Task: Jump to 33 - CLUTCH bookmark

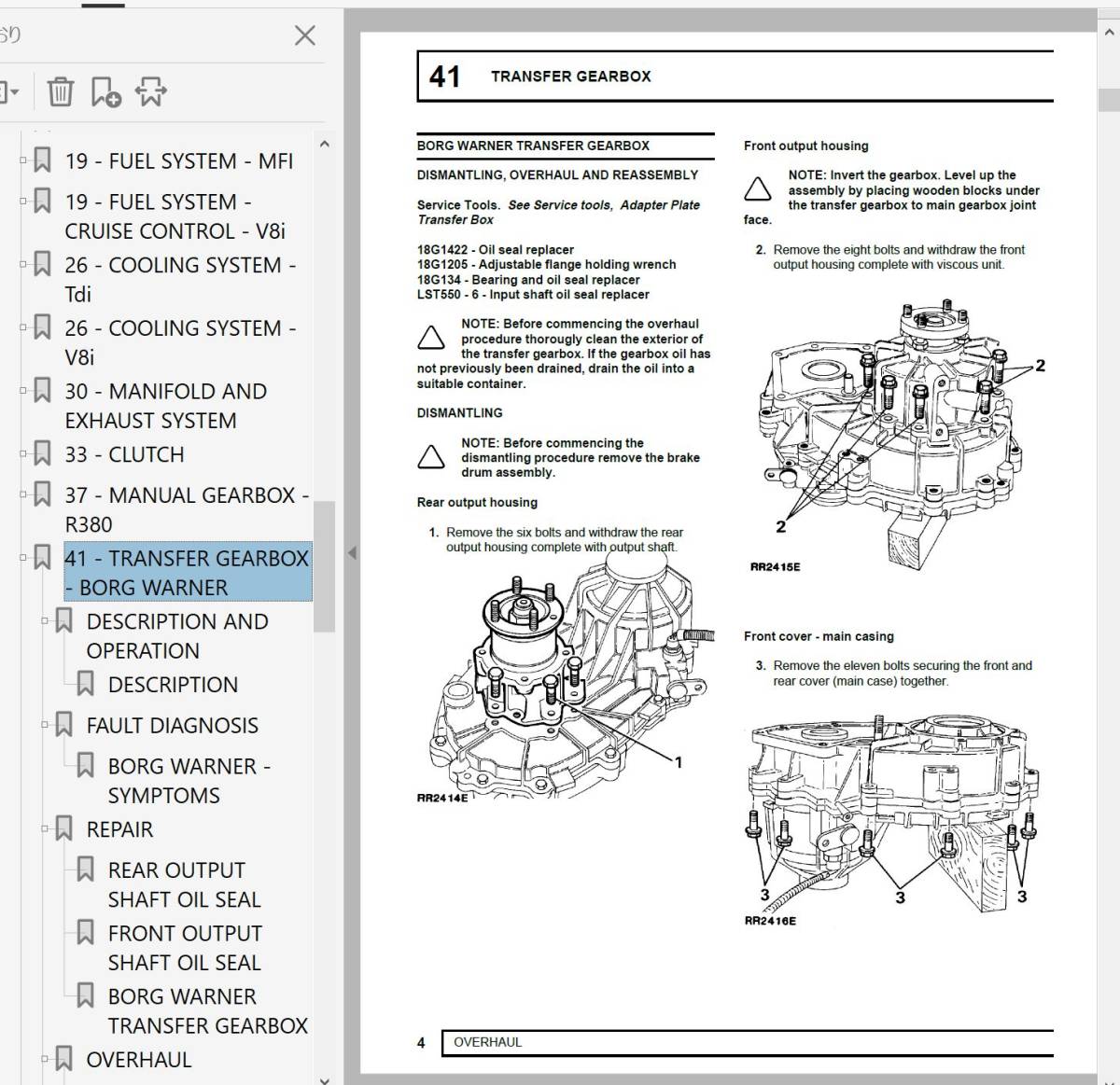Action: [x=124, y=454]
